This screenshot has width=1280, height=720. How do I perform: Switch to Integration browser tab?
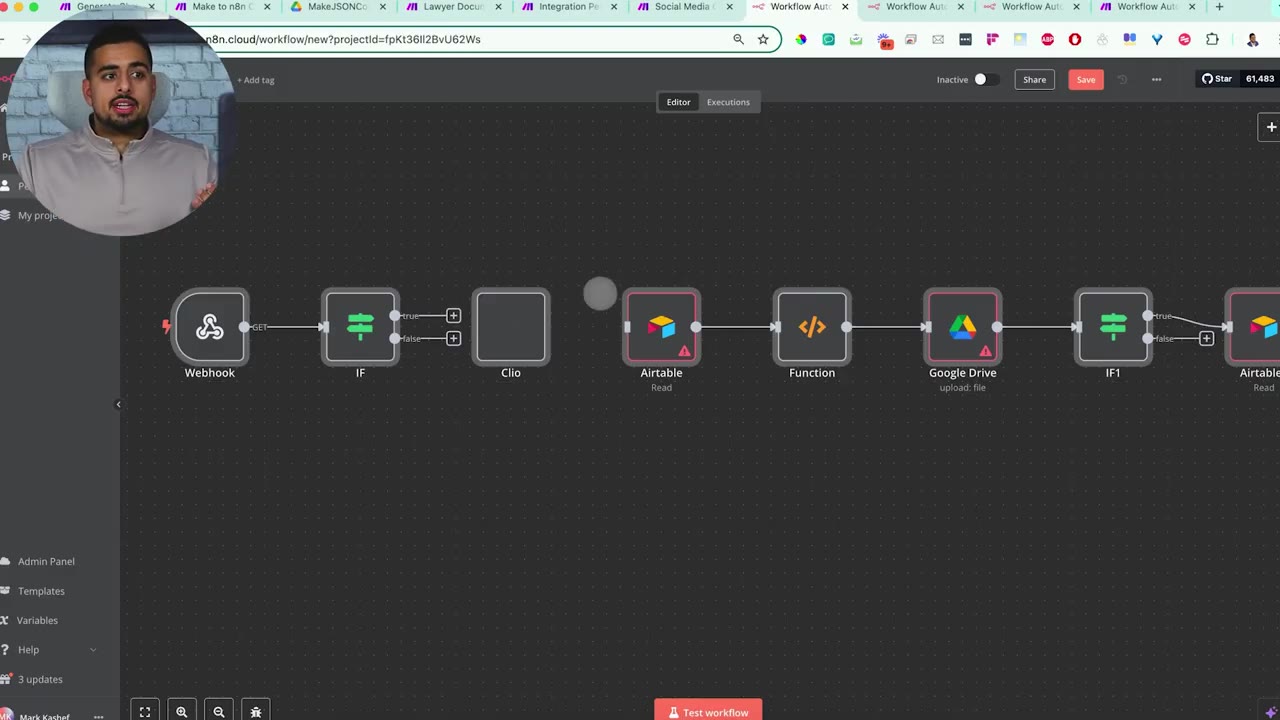pyautogui.click(x=568, y=7)
